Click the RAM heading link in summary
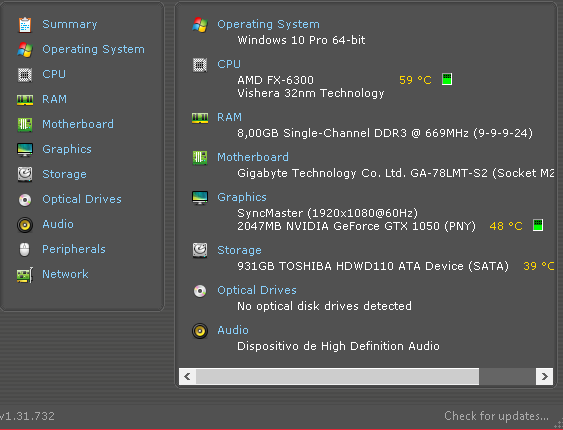Viewport: 563px width, 430px height. coord(229,117)
